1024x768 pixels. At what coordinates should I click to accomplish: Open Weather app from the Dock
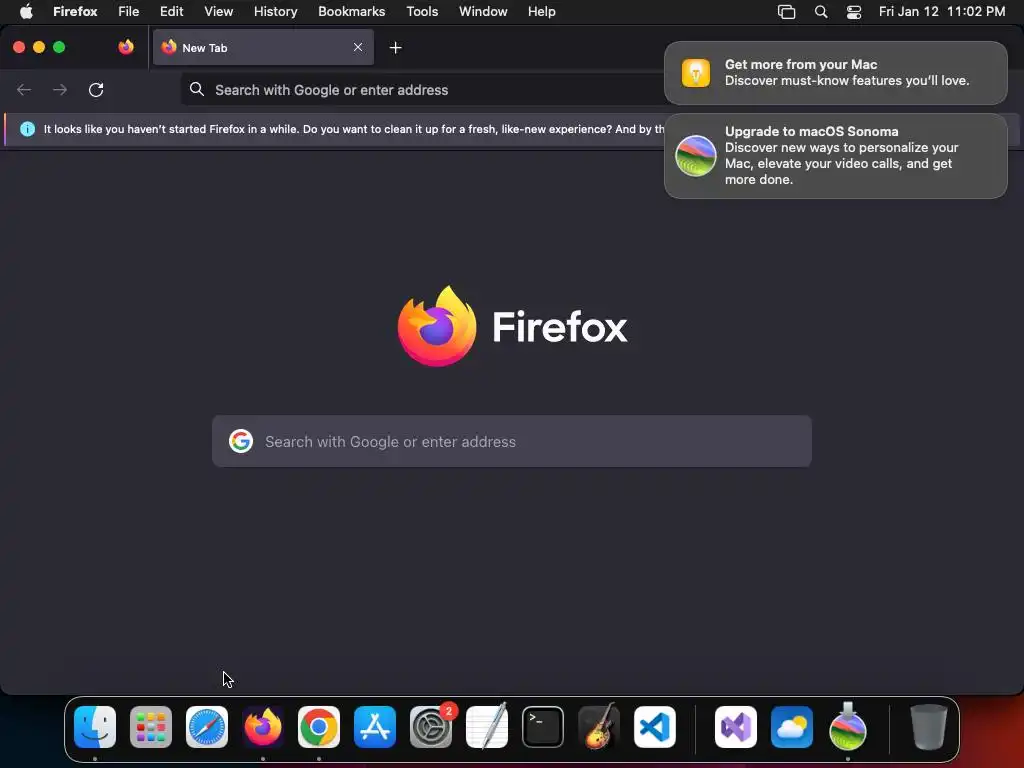pos(792,727)
